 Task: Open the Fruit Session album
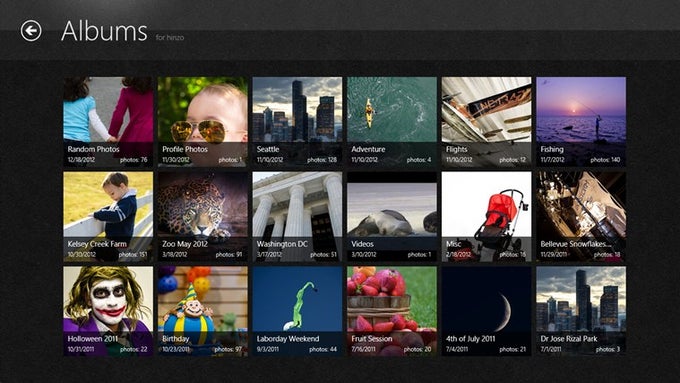392,311
